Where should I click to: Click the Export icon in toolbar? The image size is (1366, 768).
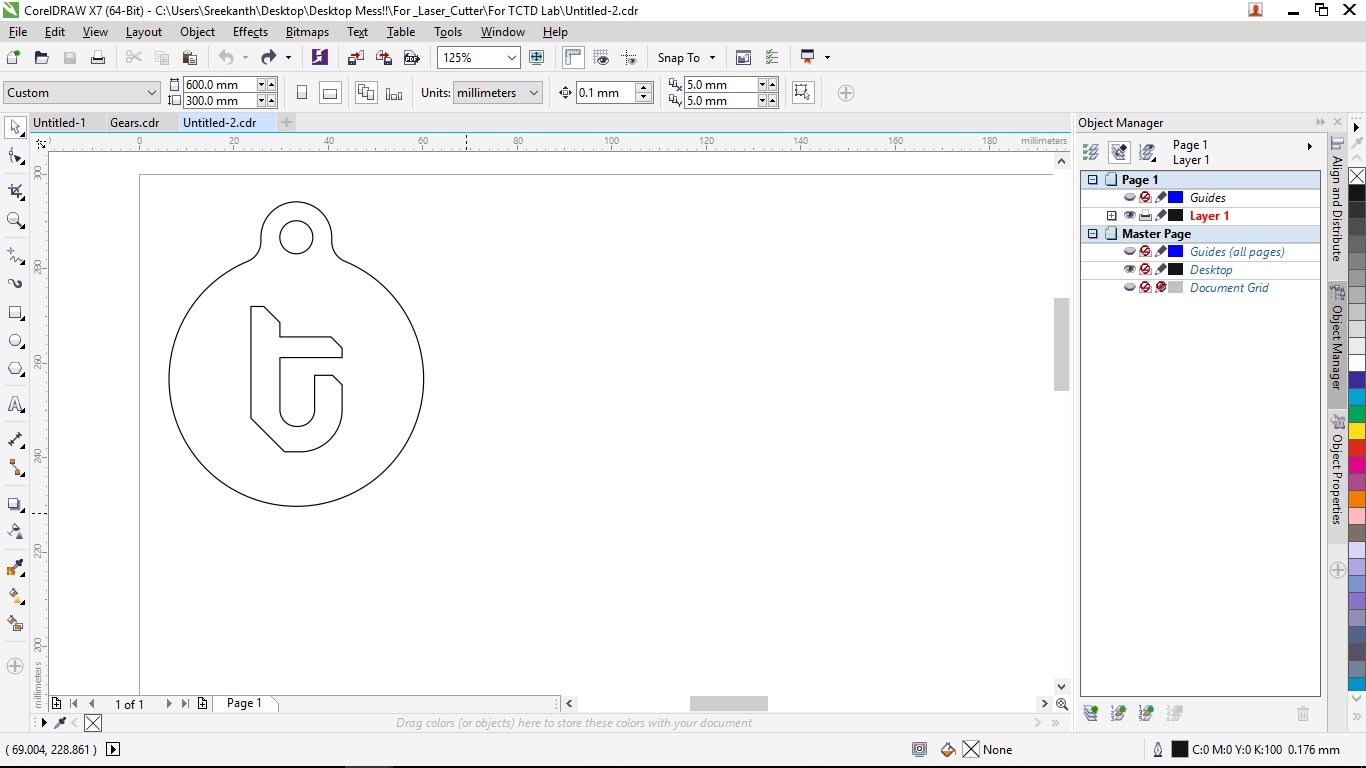pos(383,58)
